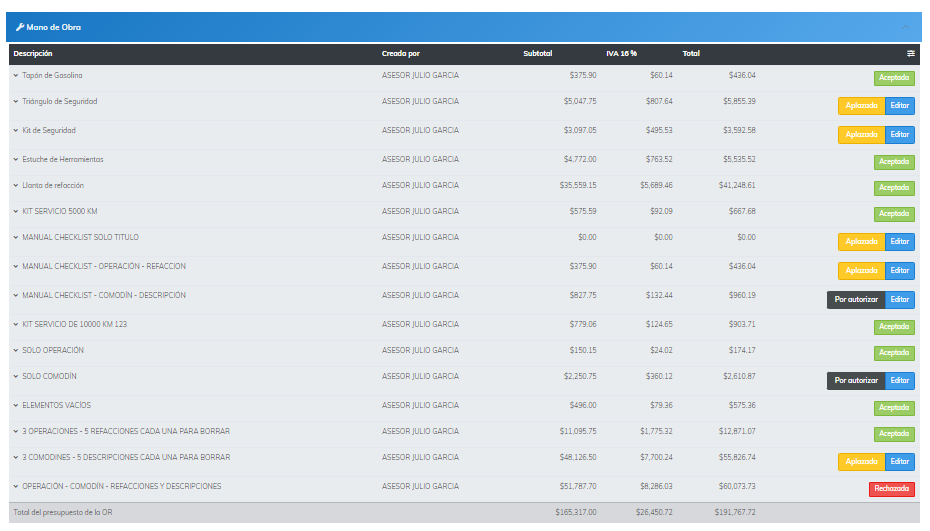
Task: Edit the Kit de Seguridad item
Action: (900, 135)
